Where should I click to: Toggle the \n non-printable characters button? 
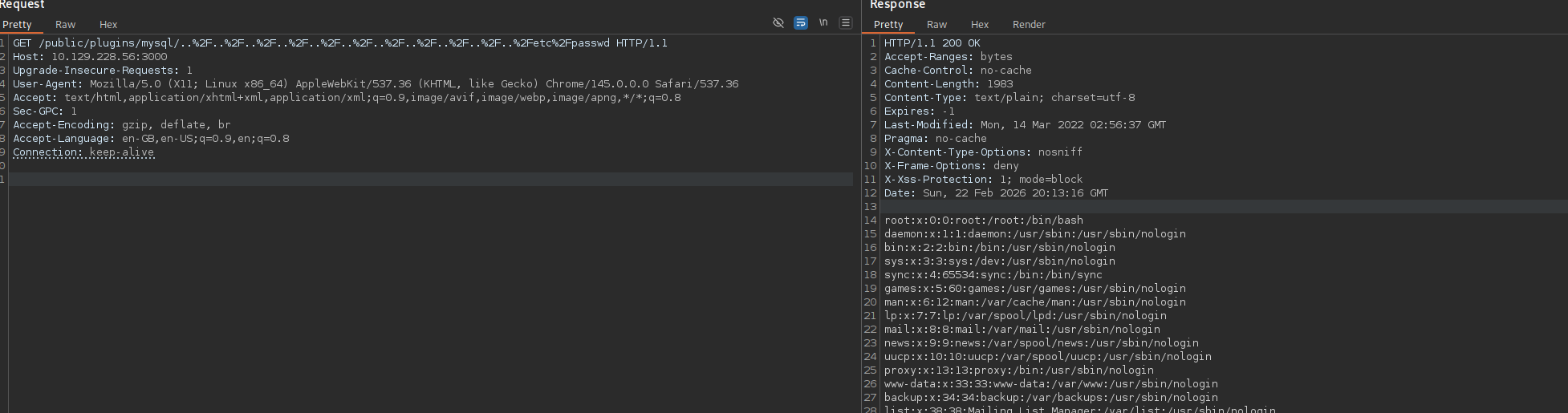tap(823, 22)
